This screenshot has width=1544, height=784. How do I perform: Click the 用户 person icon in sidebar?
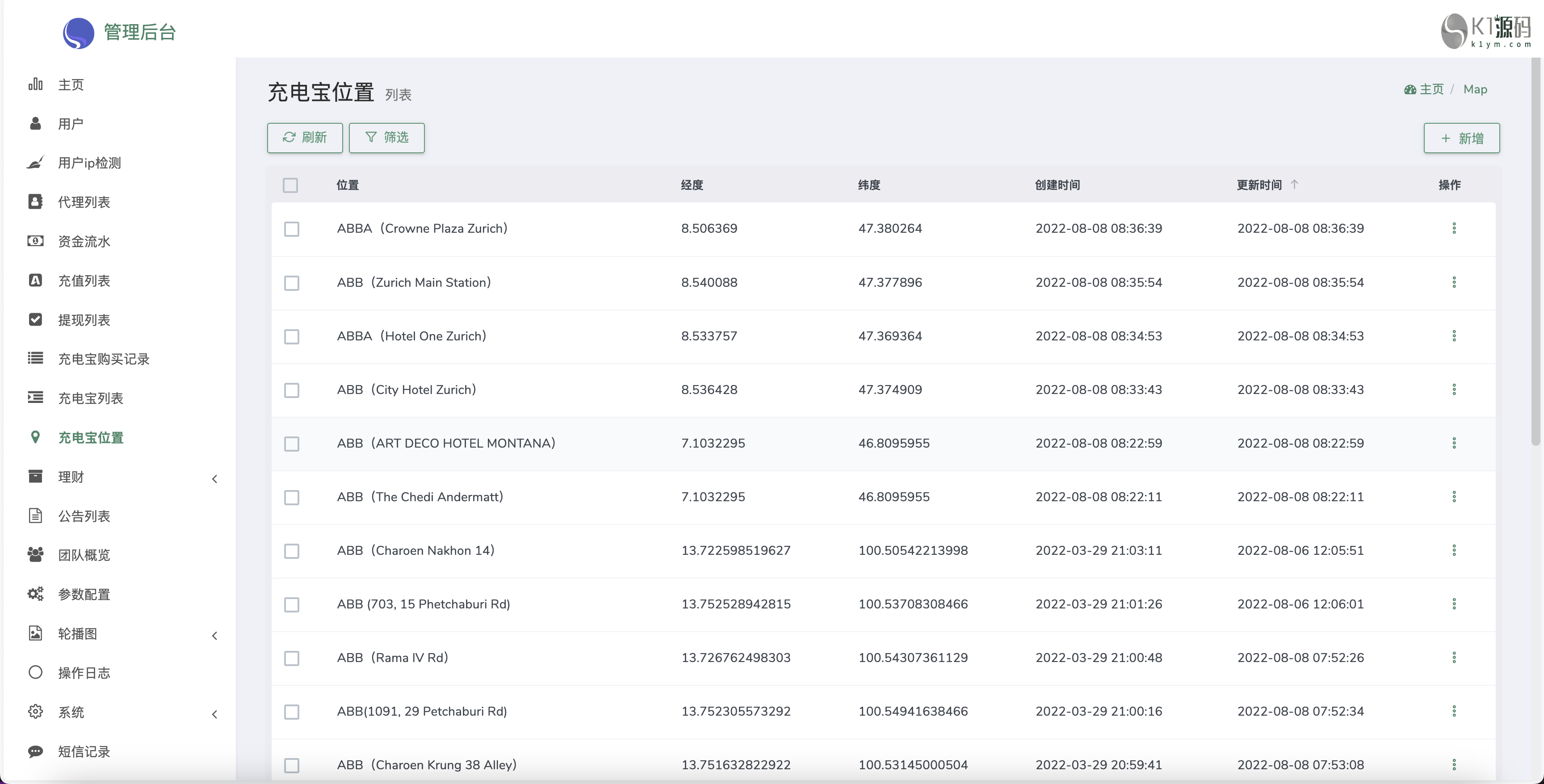click(x=35, y=123)
